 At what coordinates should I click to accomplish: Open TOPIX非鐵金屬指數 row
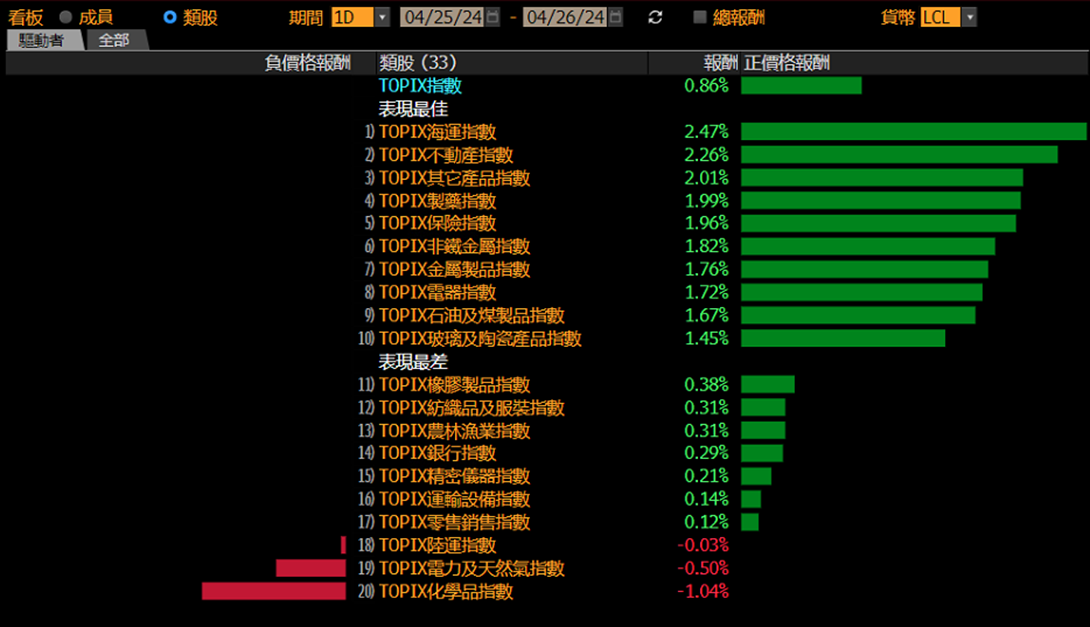[x=454, y=246]
